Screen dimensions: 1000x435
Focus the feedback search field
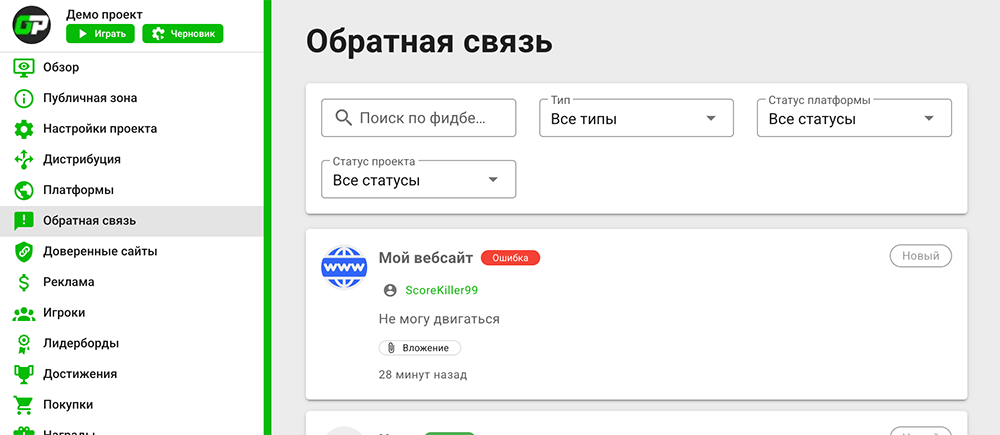[419, 118]
